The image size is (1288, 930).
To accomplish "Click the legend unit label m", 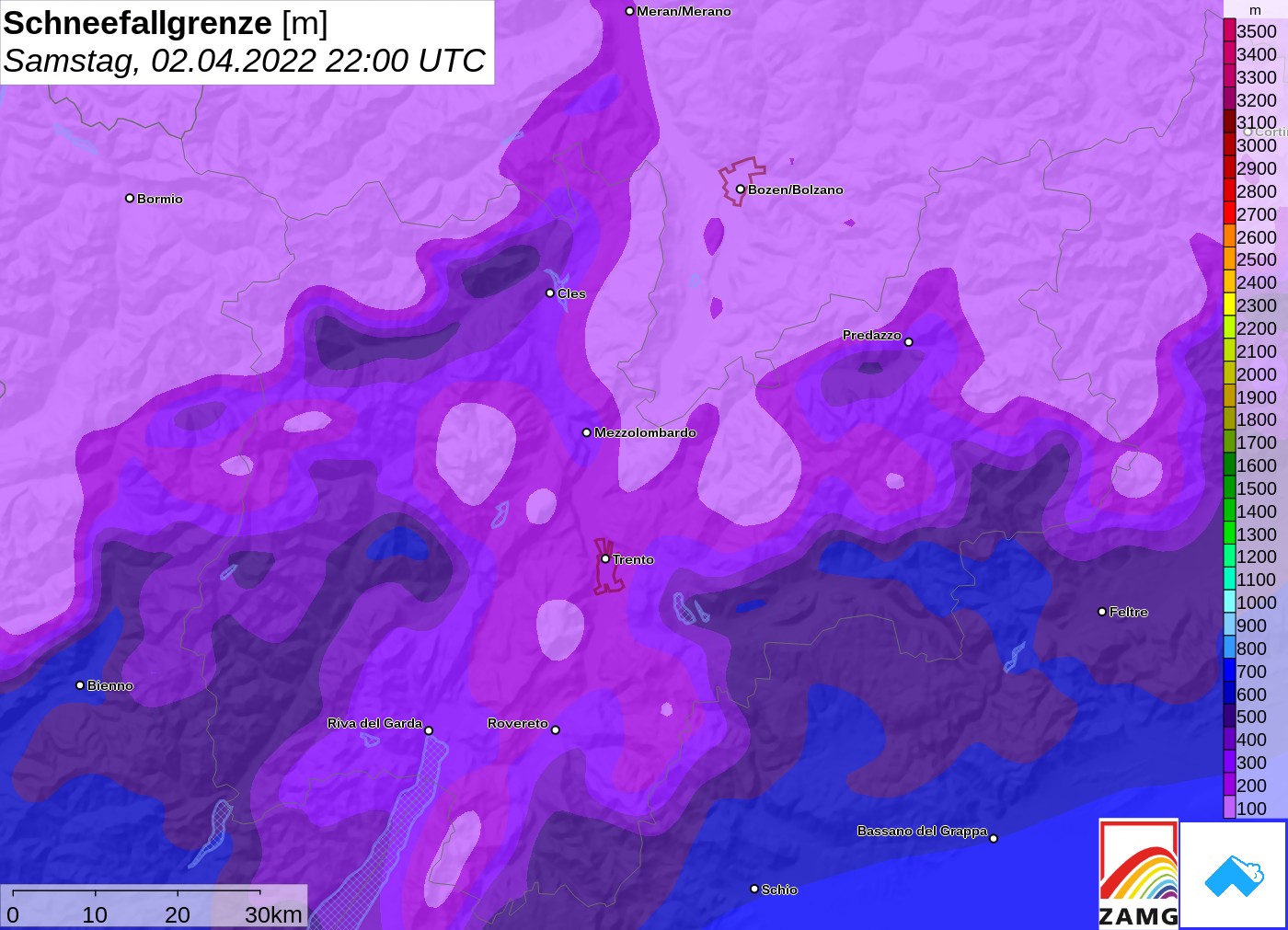I will [x=1256, y=10].
